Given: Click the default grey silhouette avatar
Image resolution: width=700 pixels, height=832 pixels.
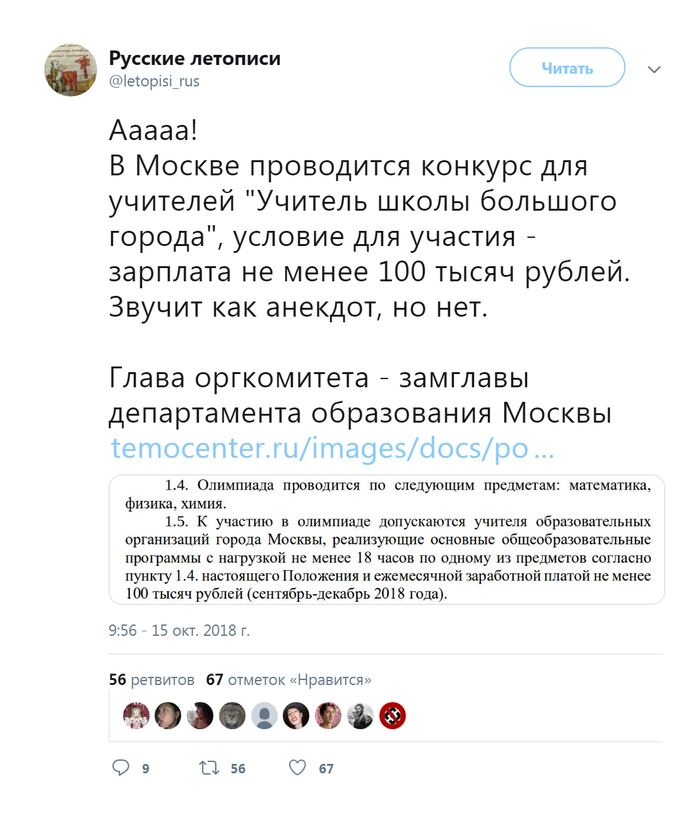Looking at the screenshot, I should [x=264, y=715].
